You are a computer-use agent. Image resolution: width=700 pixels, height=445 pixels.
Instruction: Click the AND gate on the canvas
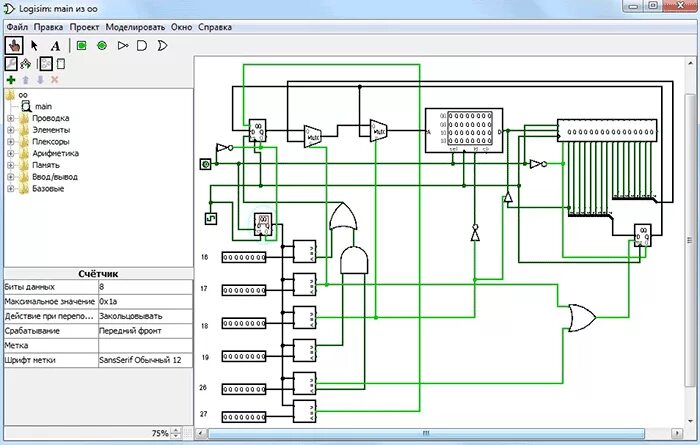click(354, 259)
